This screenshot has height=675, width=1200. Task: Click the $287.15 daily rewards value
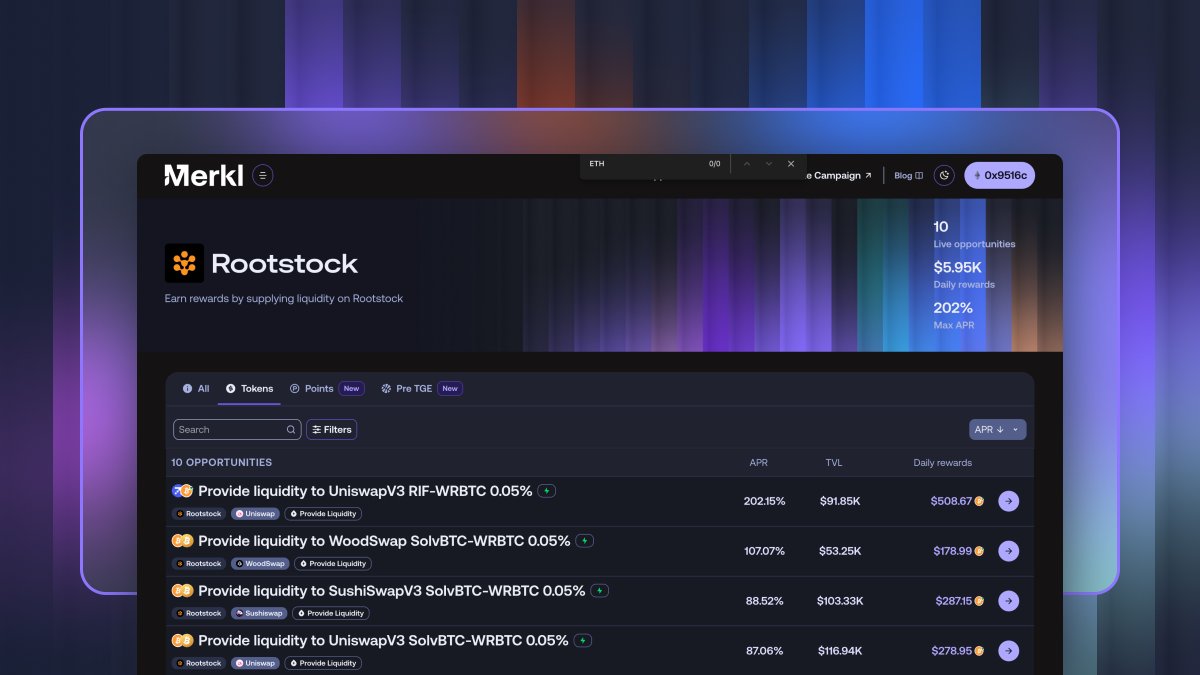tap(953, 601)
